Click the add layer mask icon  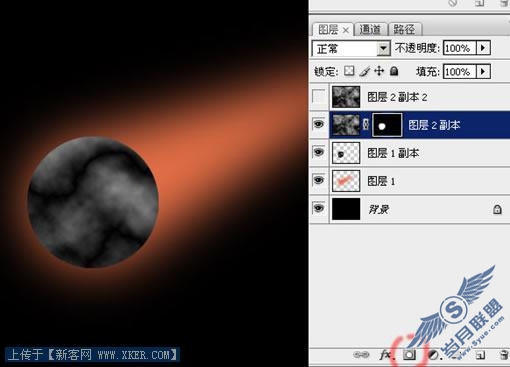(x=409, y=355)
